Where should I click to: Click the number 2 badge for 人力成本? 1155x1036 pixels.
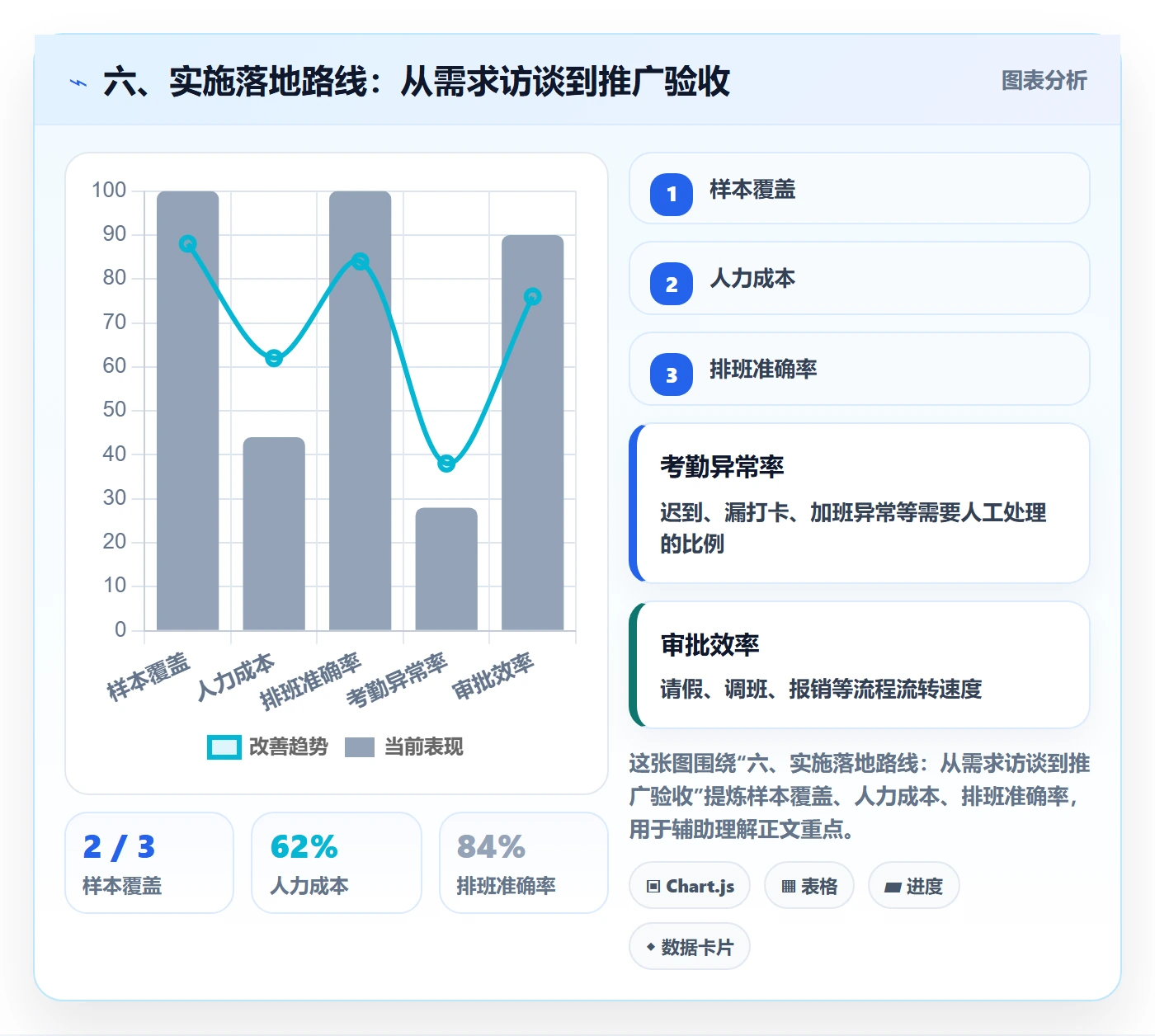click(672, 284)
